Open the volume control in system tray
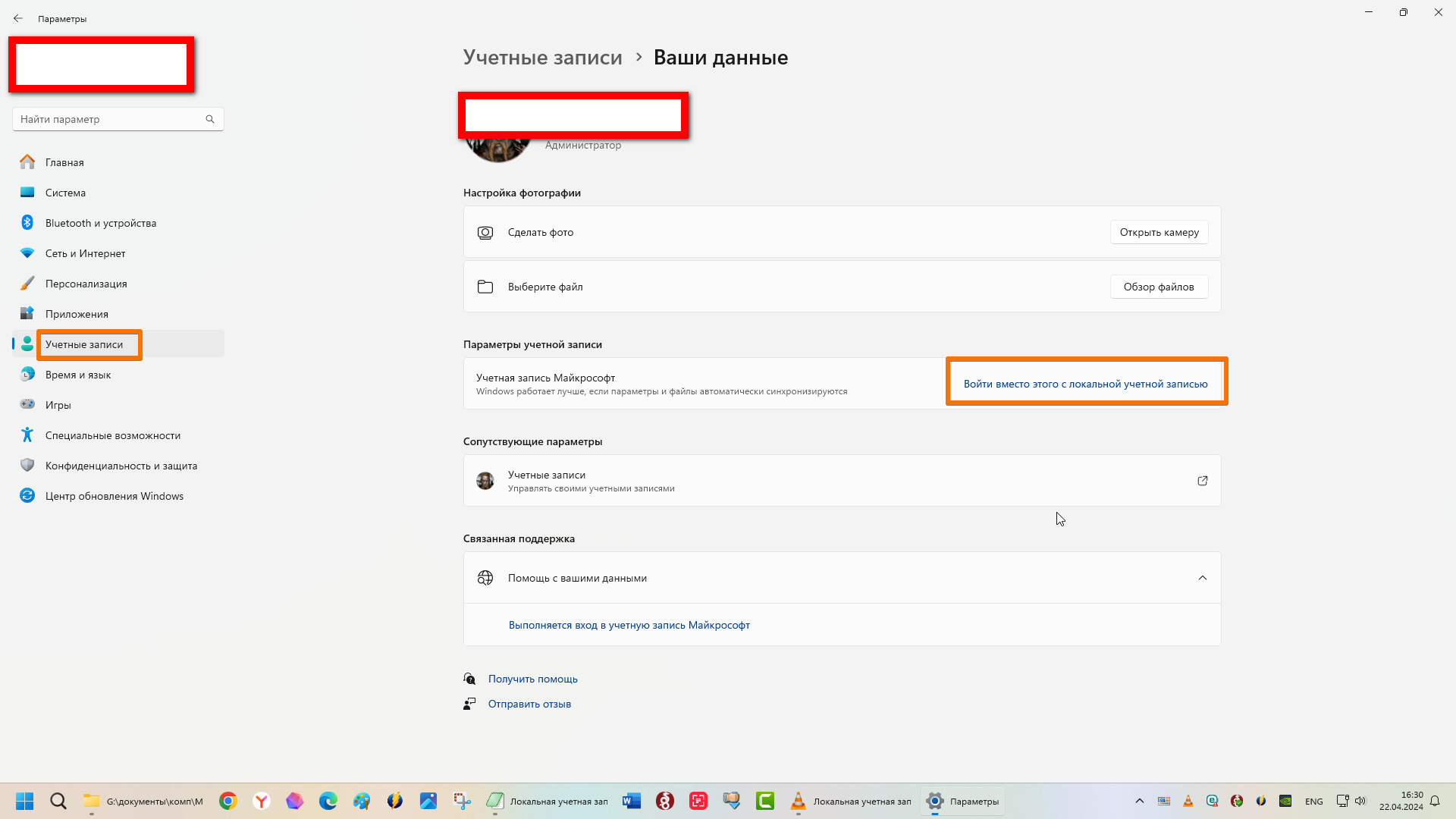1456x819 pixels. [x=1361, y=801]
